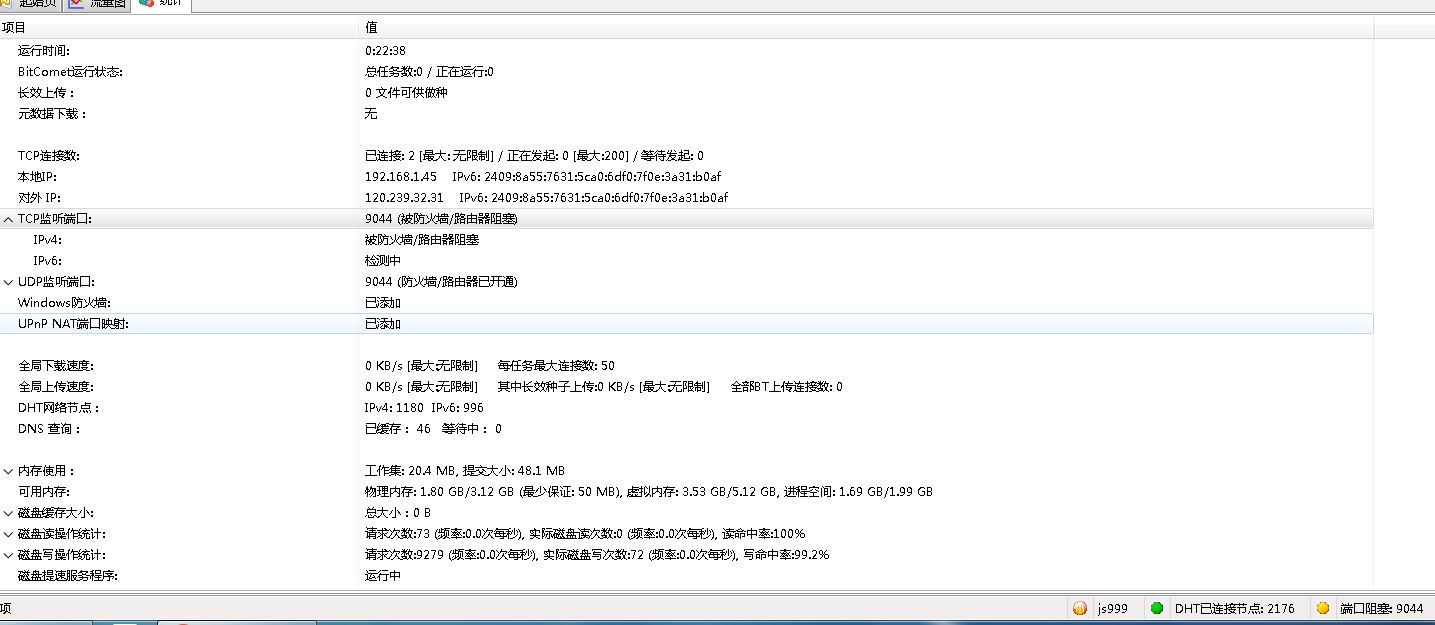Screen dimensions: 1435x625
Task: Open the 起始页 tab
Action: [38, 4]
